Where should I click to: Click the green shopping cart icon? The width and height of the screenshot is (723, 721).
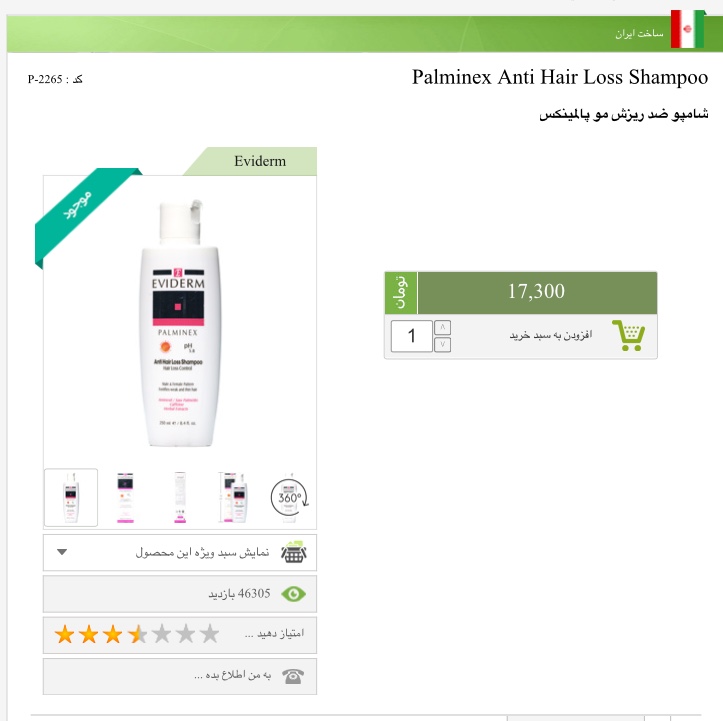[x=628, y=335]
